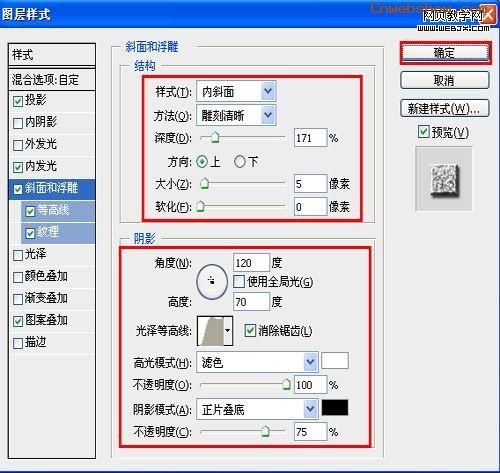Uncheck the 预览 checkbox
The height and width of the screenshot is (473, 500).
click(x=424, y=132)
